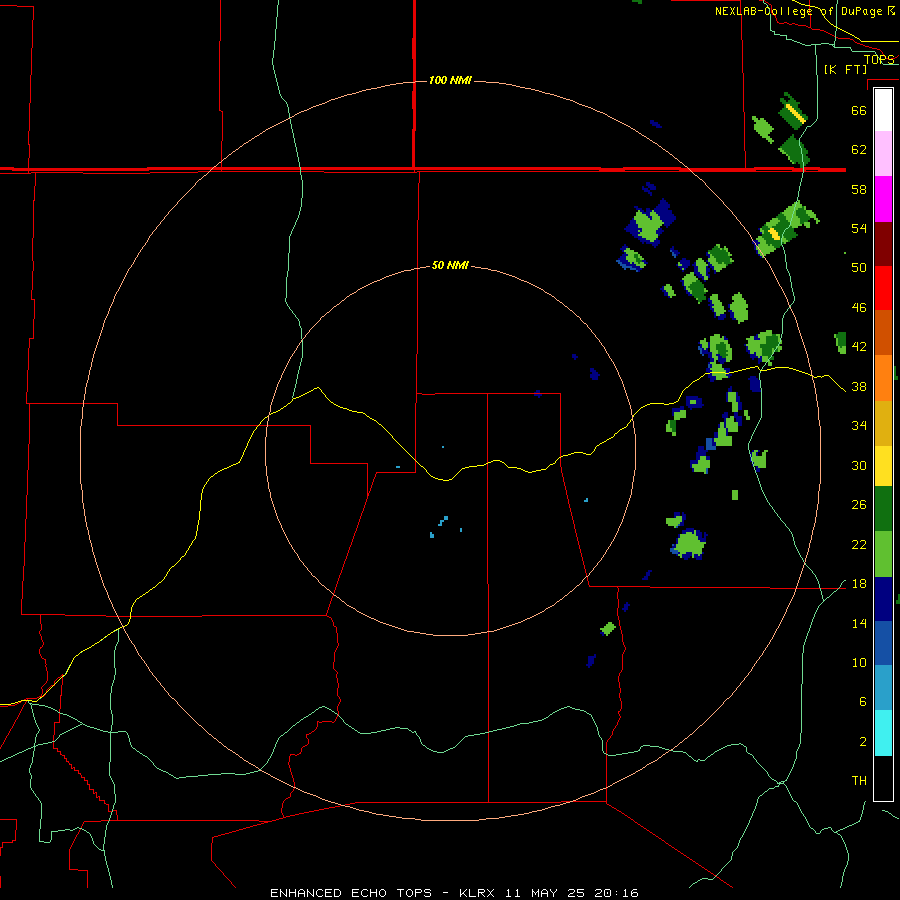
Task: Click the yellow legend swatch near 30
Action: click(x=883, y=466)
